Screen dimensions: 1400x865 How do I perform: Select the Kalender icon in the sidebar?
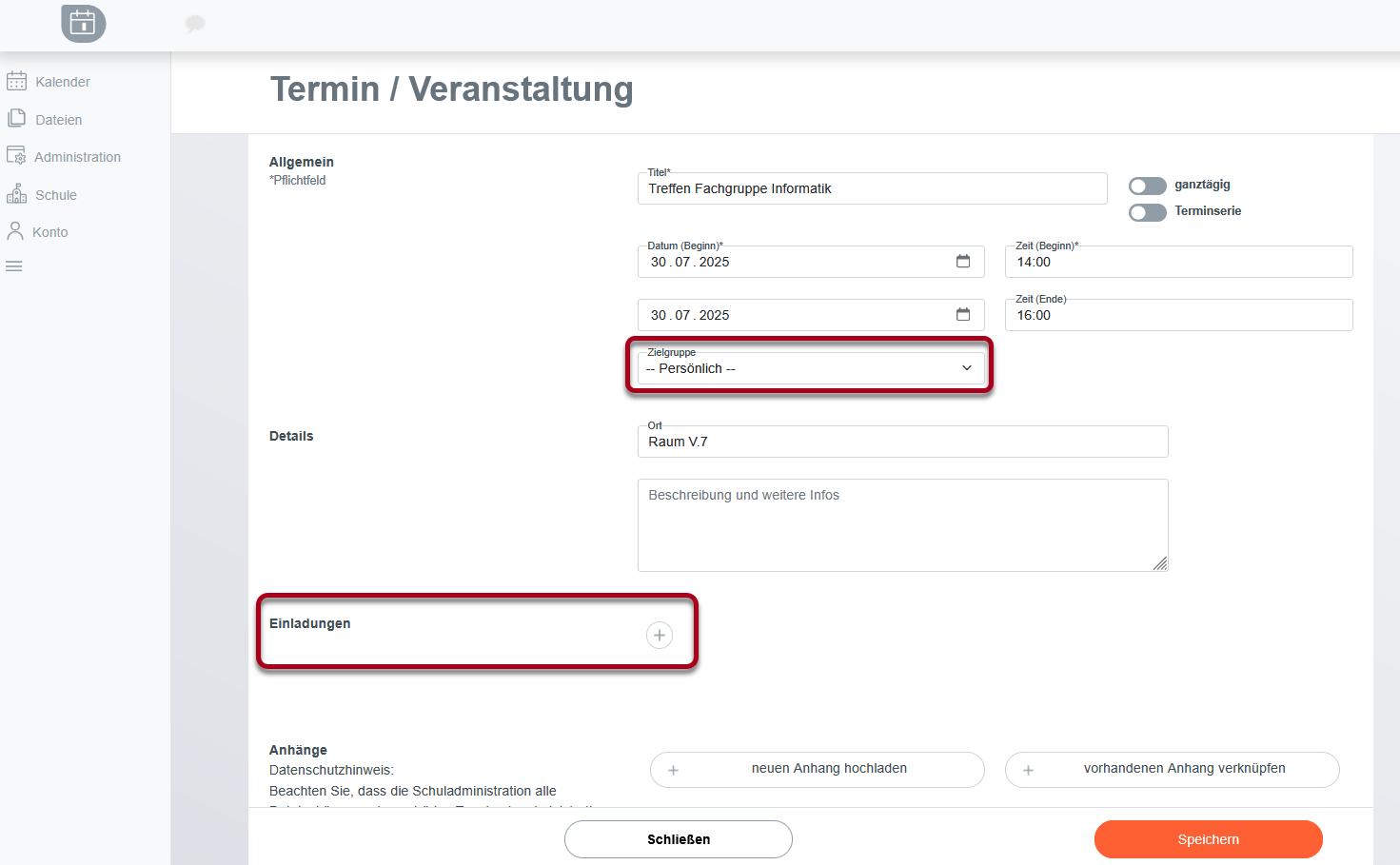pos(16,81)
